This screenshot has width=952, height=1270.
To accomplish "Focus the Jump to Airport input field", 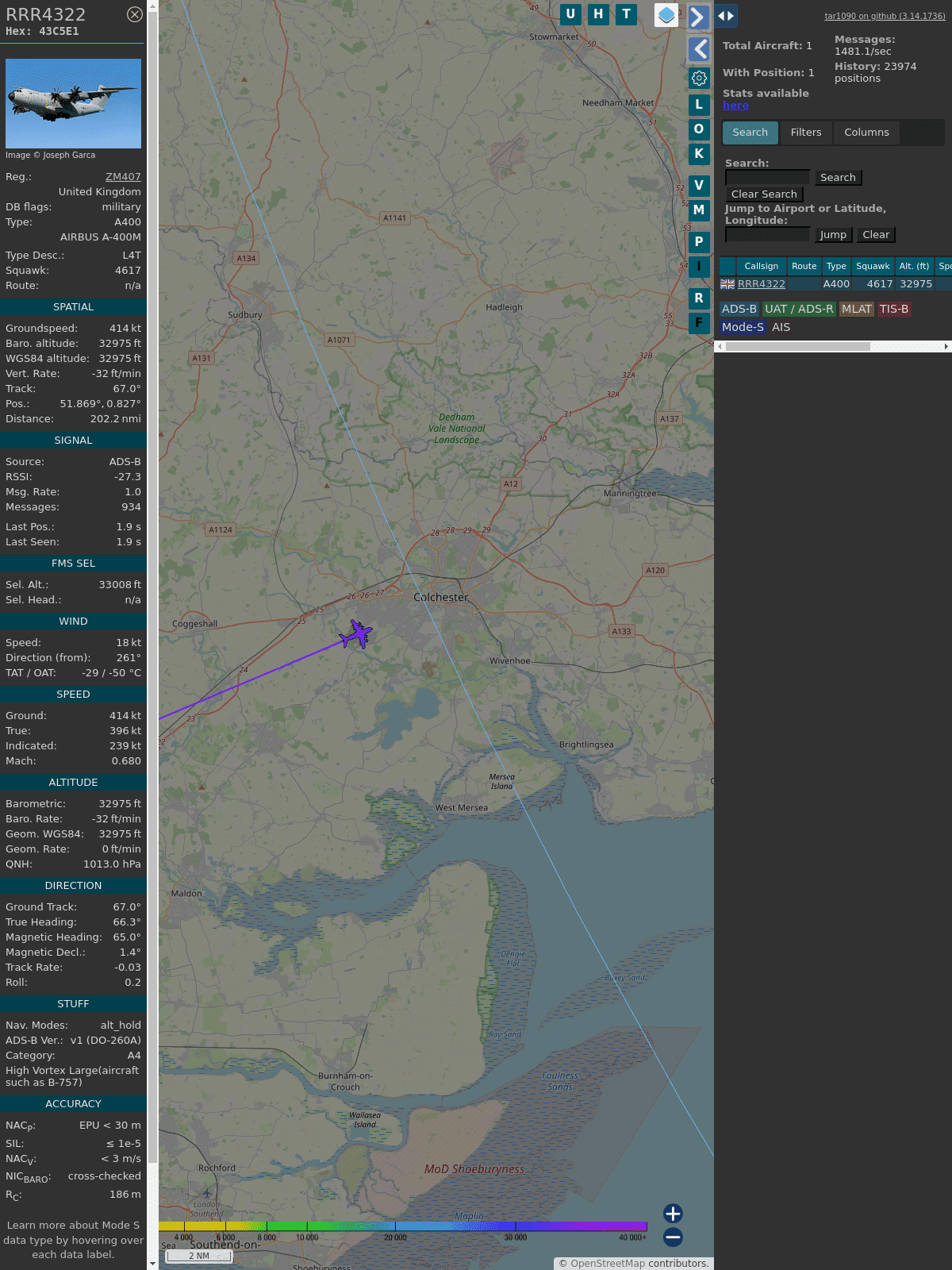I will 767,235.
